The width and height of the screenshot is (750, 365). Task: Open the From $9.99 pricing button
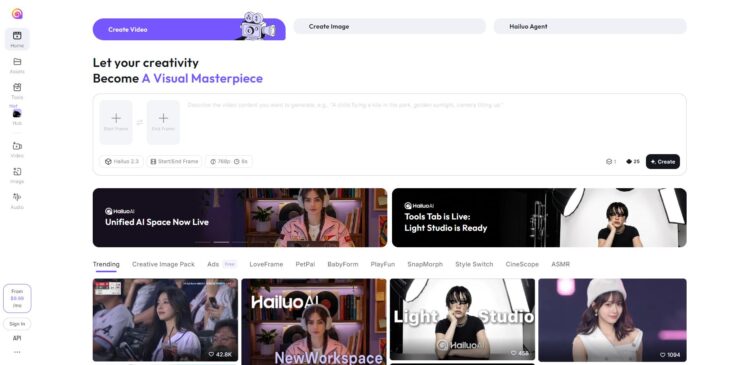point(17,299)
